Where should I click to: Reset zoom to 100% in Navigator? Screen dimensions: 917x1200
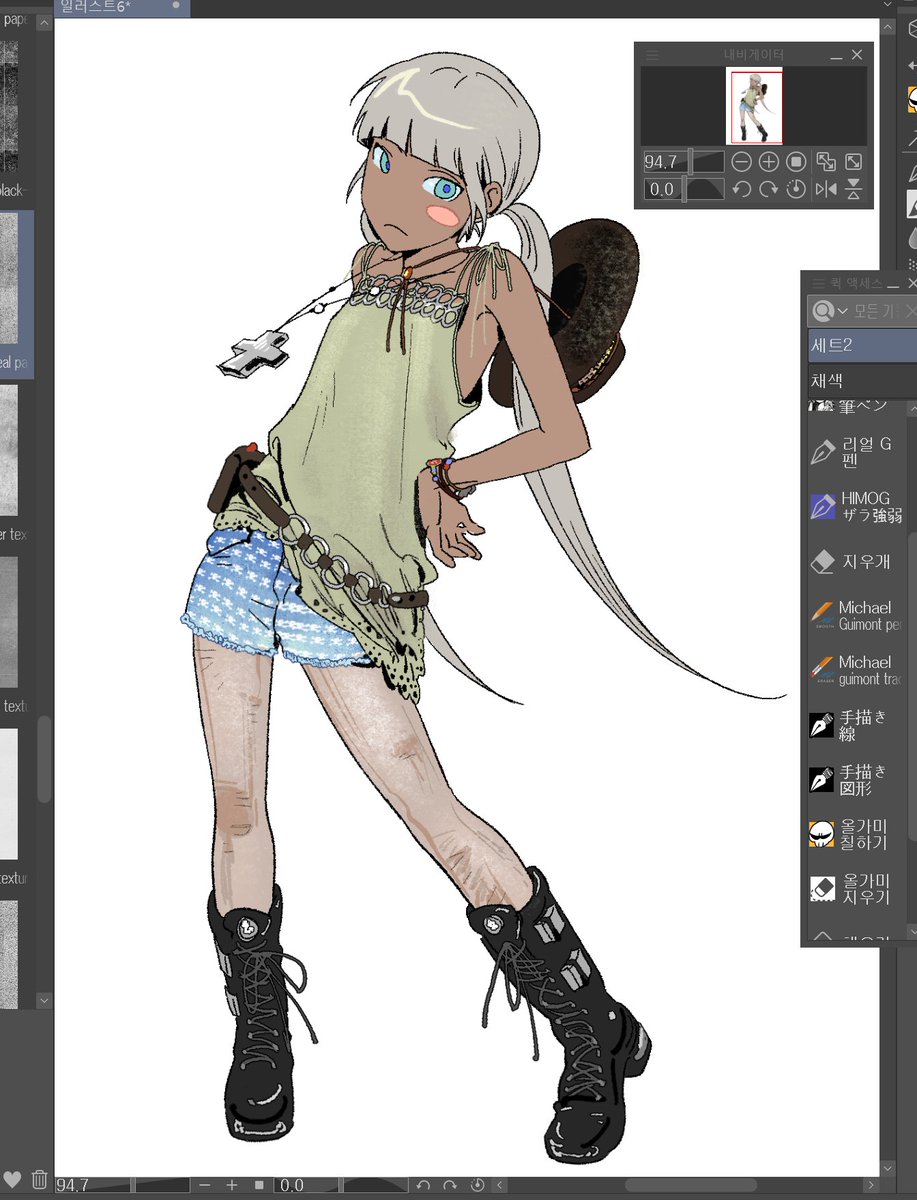tap(796, 161)
